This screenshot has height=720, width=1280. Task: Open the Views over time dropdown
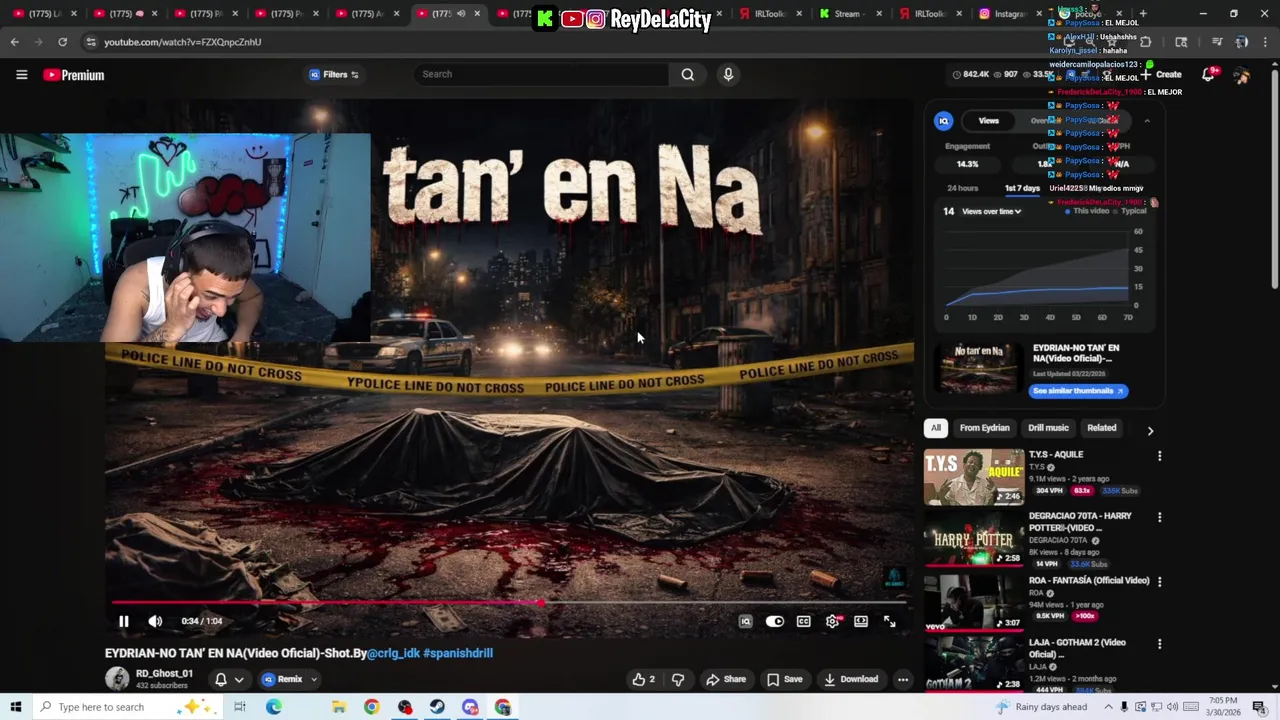[x=991, y=211]
